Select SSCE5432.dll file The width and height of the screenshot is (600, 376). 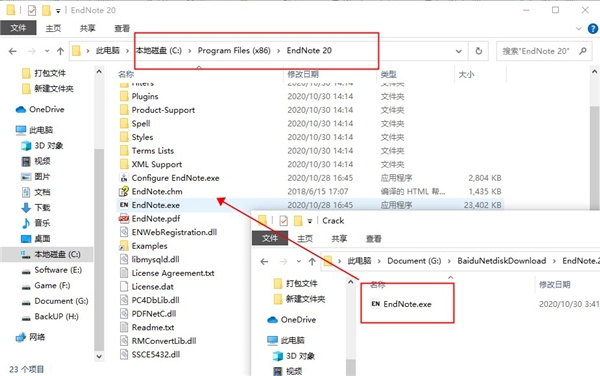pyautogui.click(x=156, y=355)
